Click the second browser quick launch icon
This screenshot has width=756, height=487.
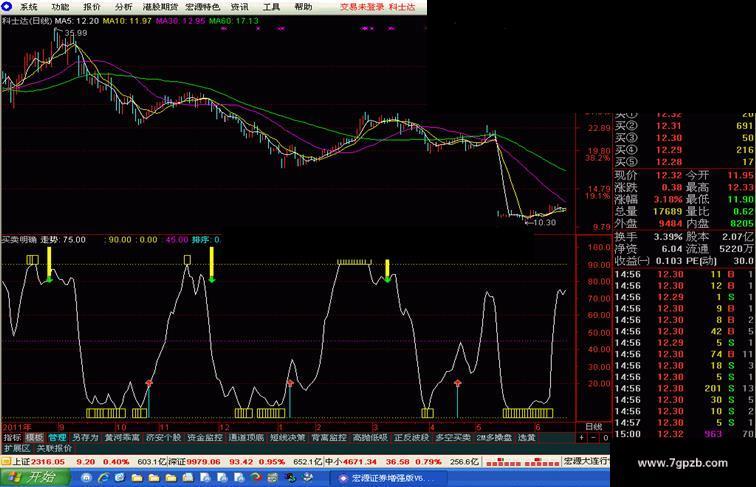click(x=120, y=478)
